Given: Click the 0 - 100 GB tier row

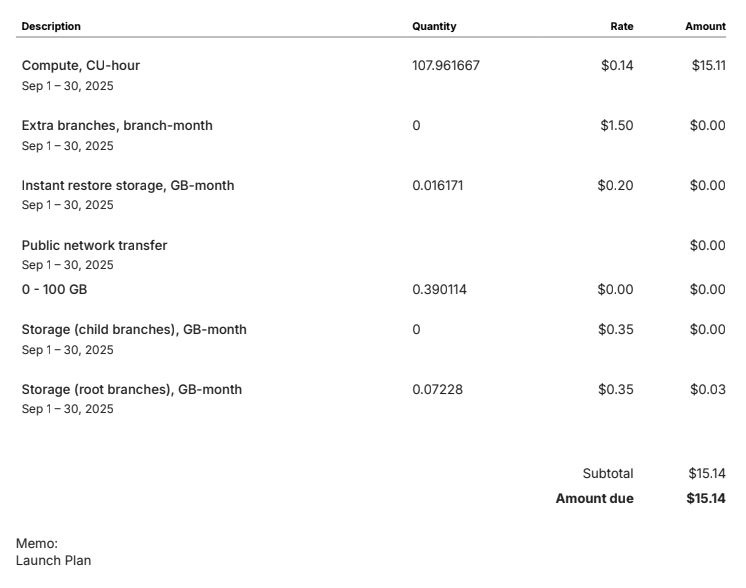Looking at the screenshot, I should coord(54,290).
